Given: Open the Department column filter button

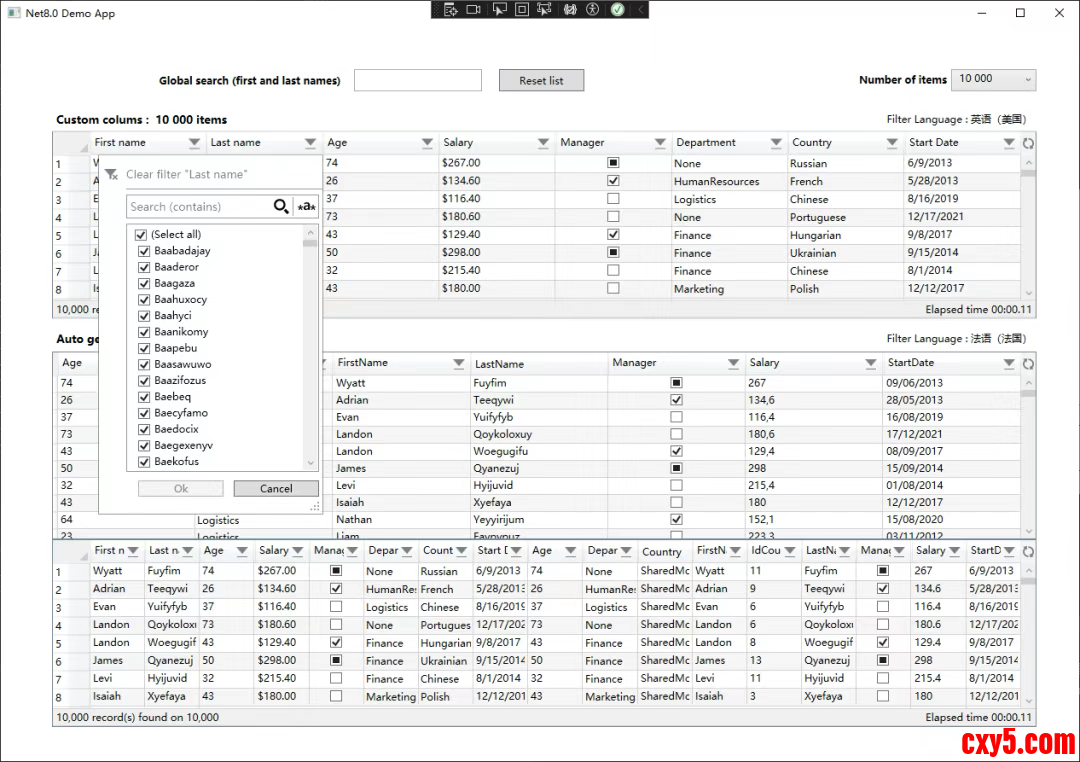Looking at the screenshot, I should (776, 143).
